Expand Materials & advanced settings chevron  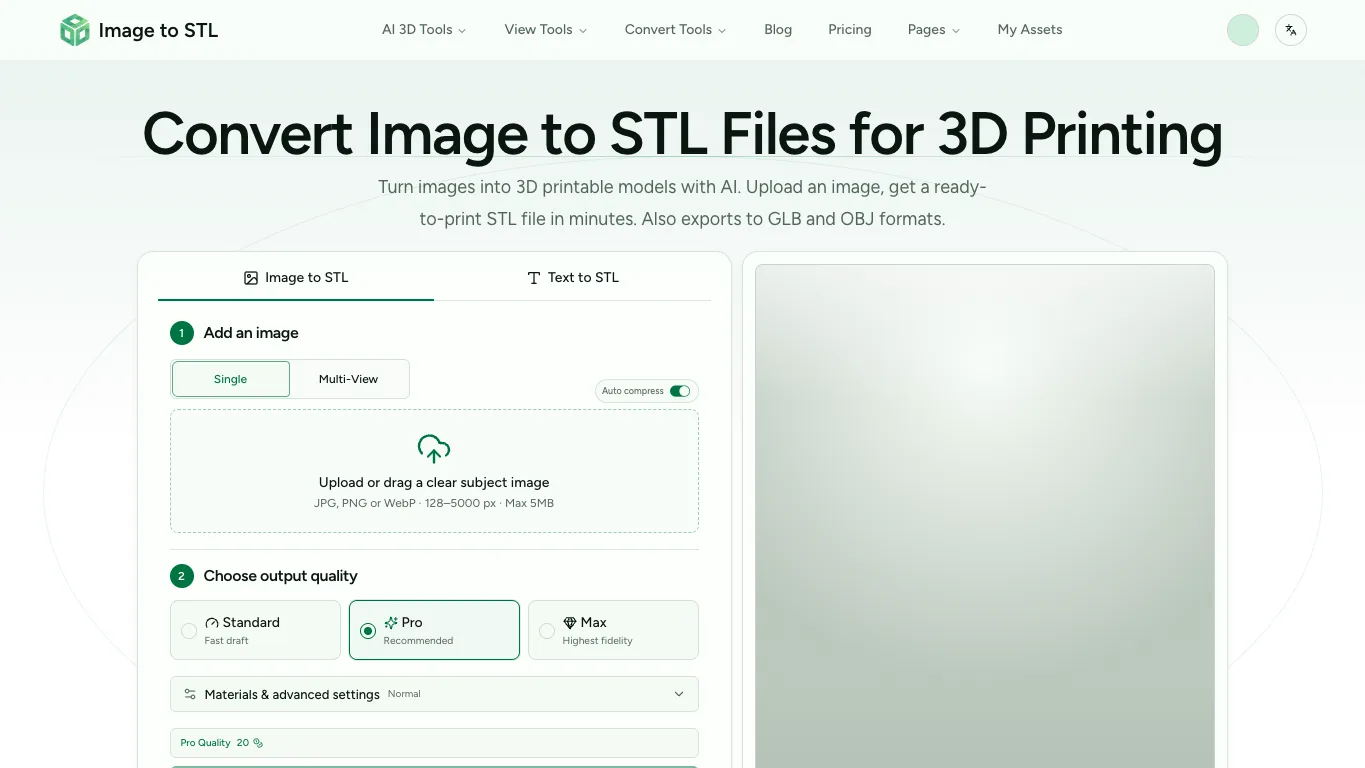(x=679, y=694)
